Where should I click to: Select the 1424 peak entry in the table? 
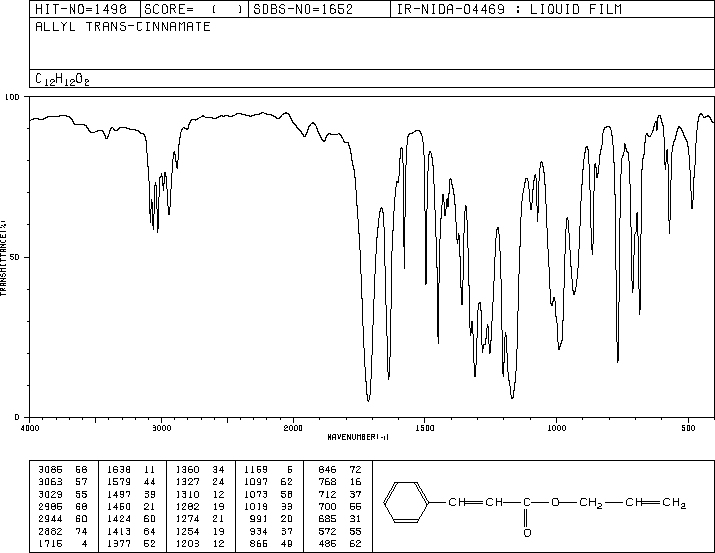[131, 519]
